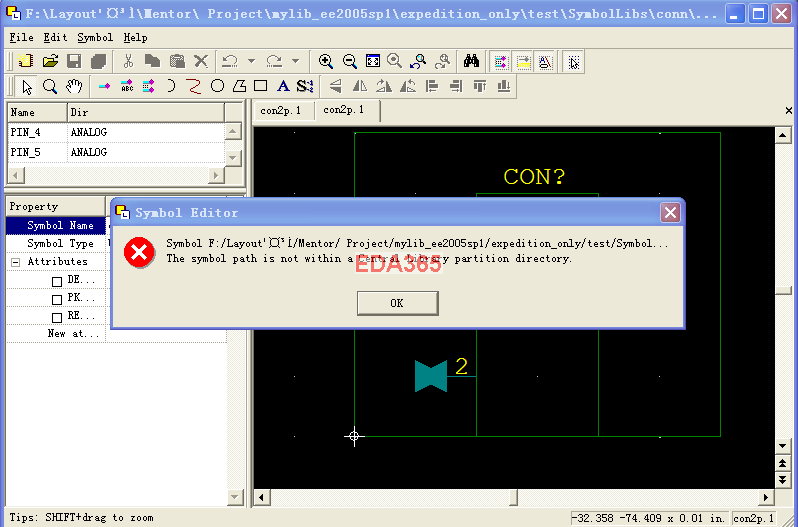This screenshot has width=798, height=527.
Task: Click the Zoom In magnifier icon
Action: (326, 62)
